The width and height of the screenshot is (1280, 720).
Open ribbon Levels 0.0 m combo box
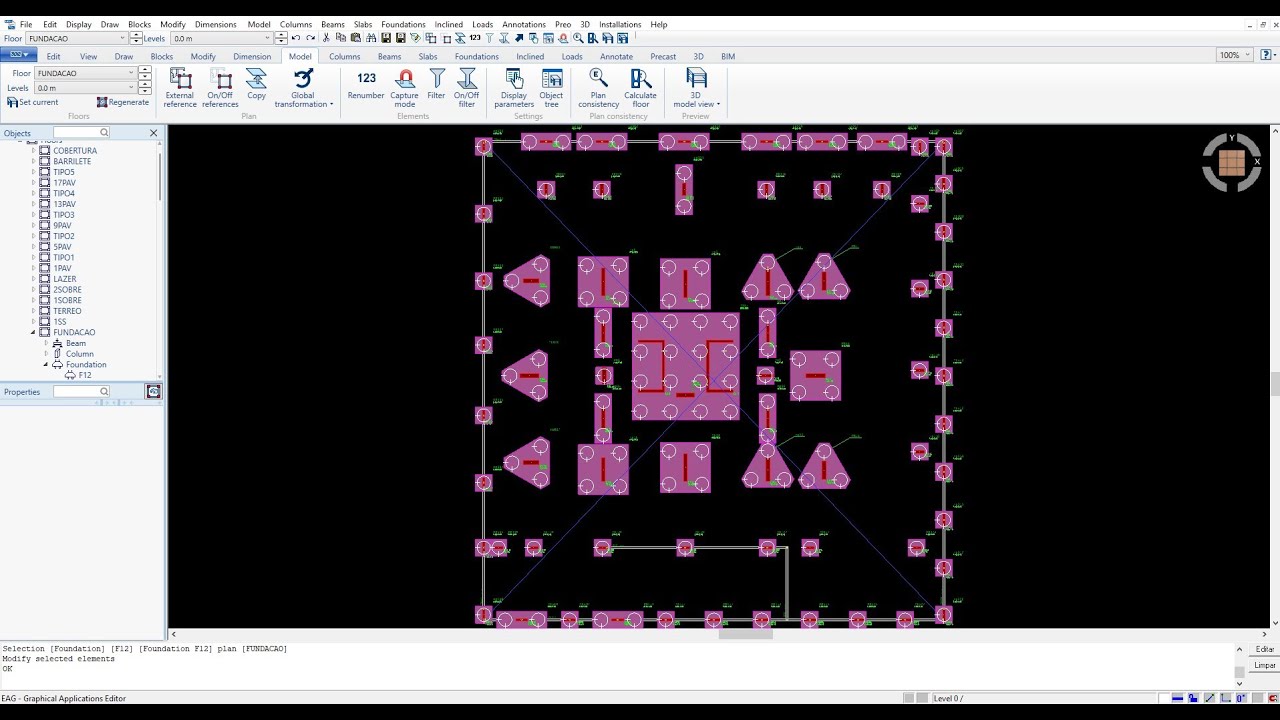click(86, 88)
